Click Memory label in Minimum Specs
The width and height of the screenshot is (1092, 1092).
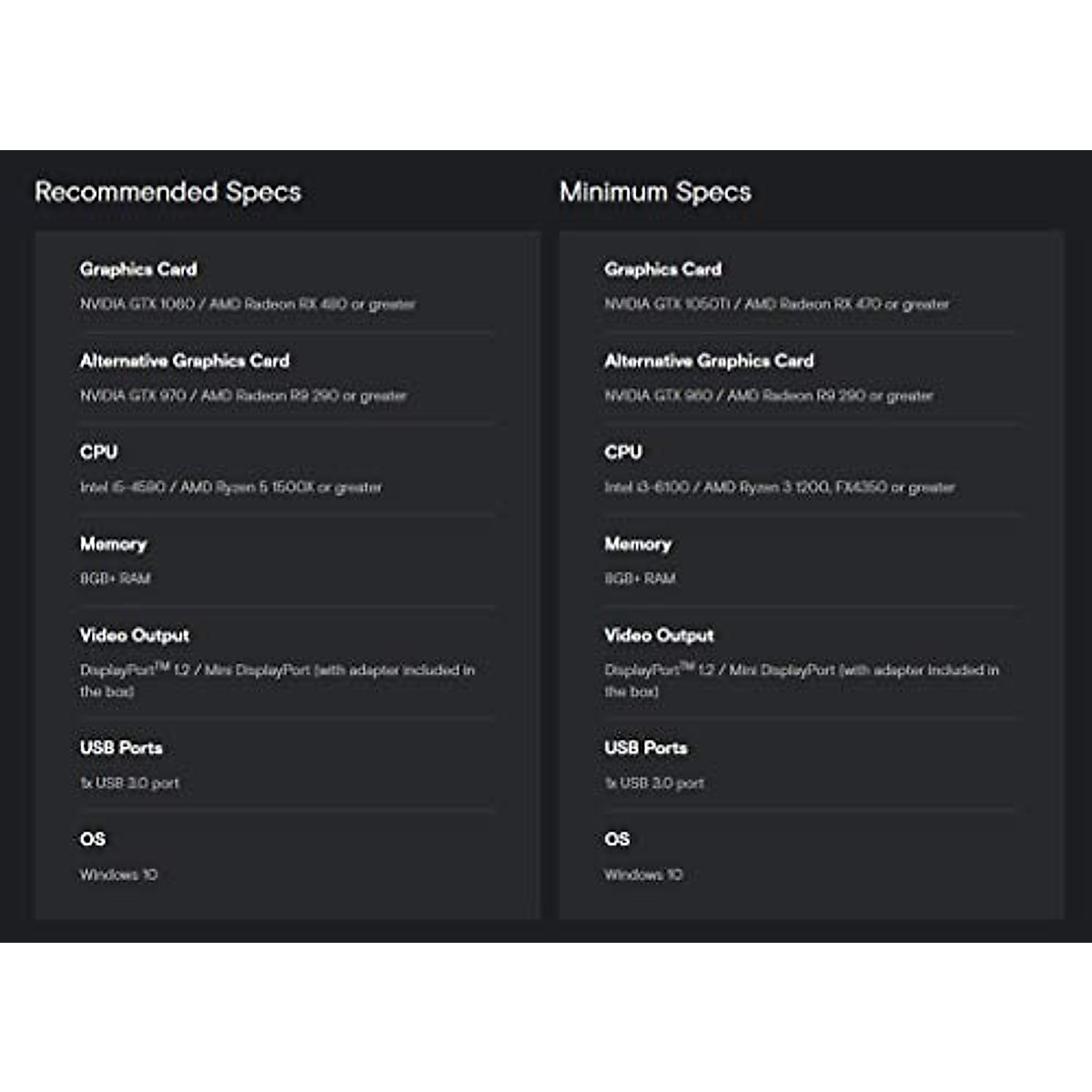[x=638, y=544]
